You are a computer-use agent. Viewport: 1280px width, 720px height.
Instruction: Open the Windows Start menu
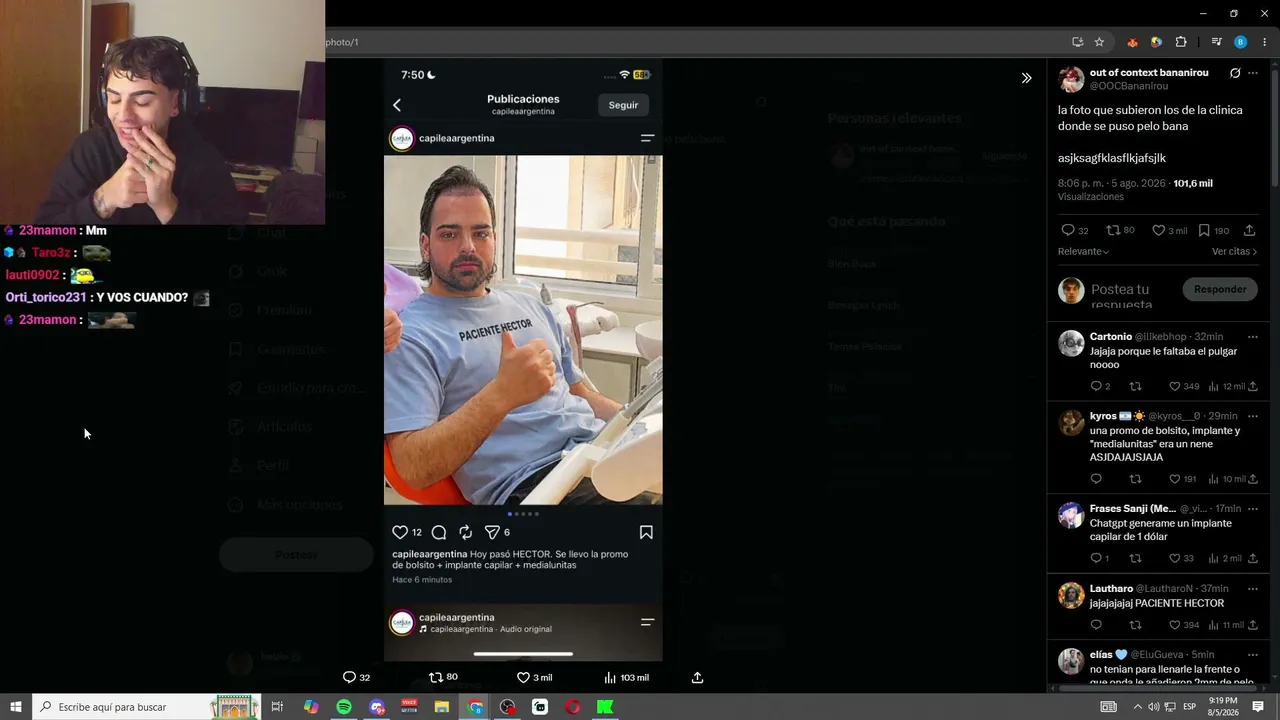[16, 707]
